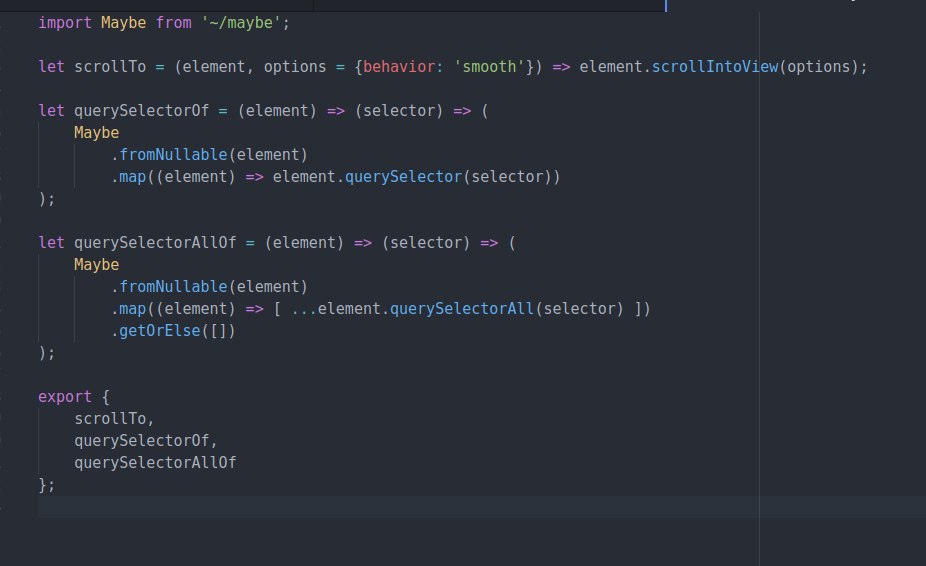Click the 'export' keyword
926x566 pixels.
(x=65, y=396)
